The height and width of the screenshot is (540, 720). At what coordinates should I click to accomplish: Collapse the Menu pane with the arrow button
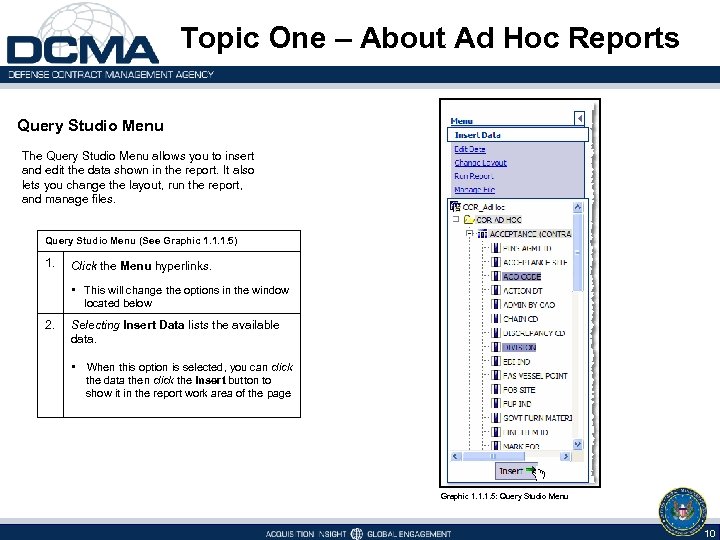pos(579,119)
